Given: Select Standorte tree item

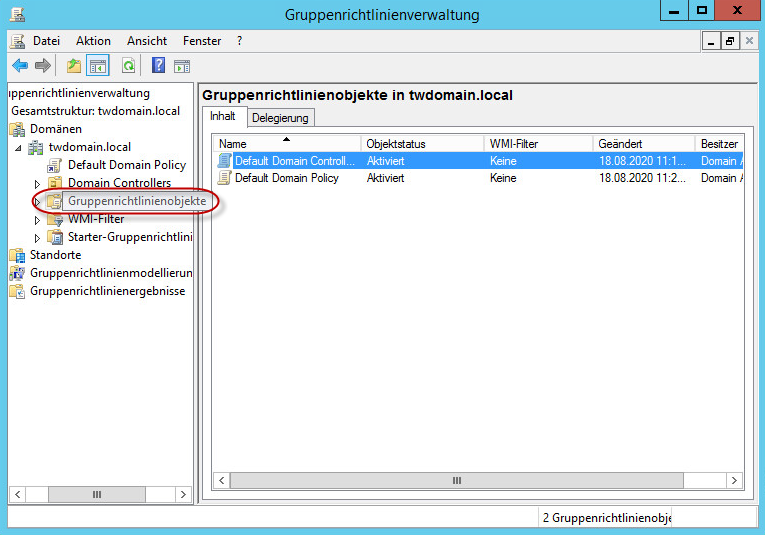Looking at the screenshot, I should 56,255.
